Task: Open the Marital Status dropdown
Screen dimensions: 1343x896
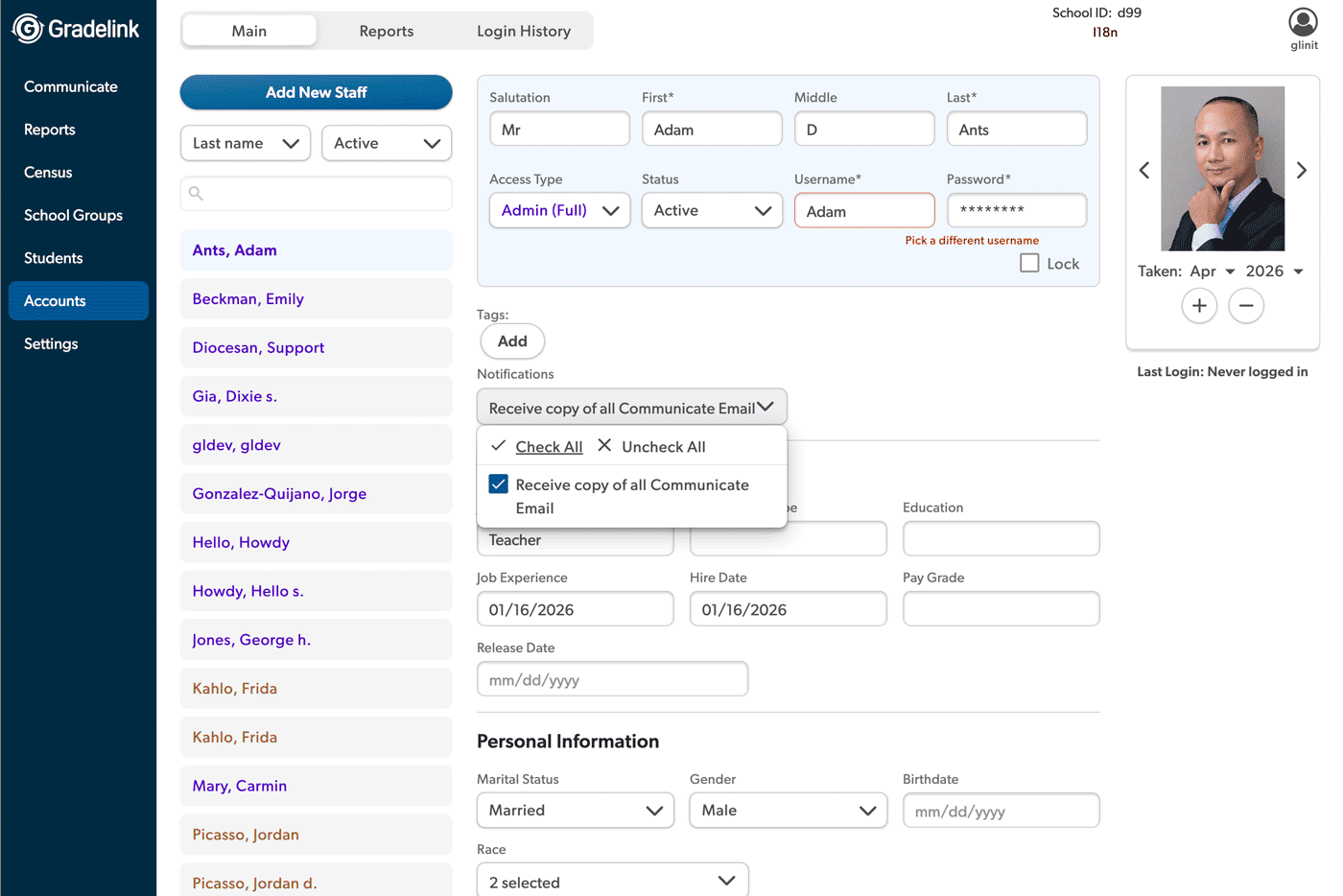Action: (575, 811)
